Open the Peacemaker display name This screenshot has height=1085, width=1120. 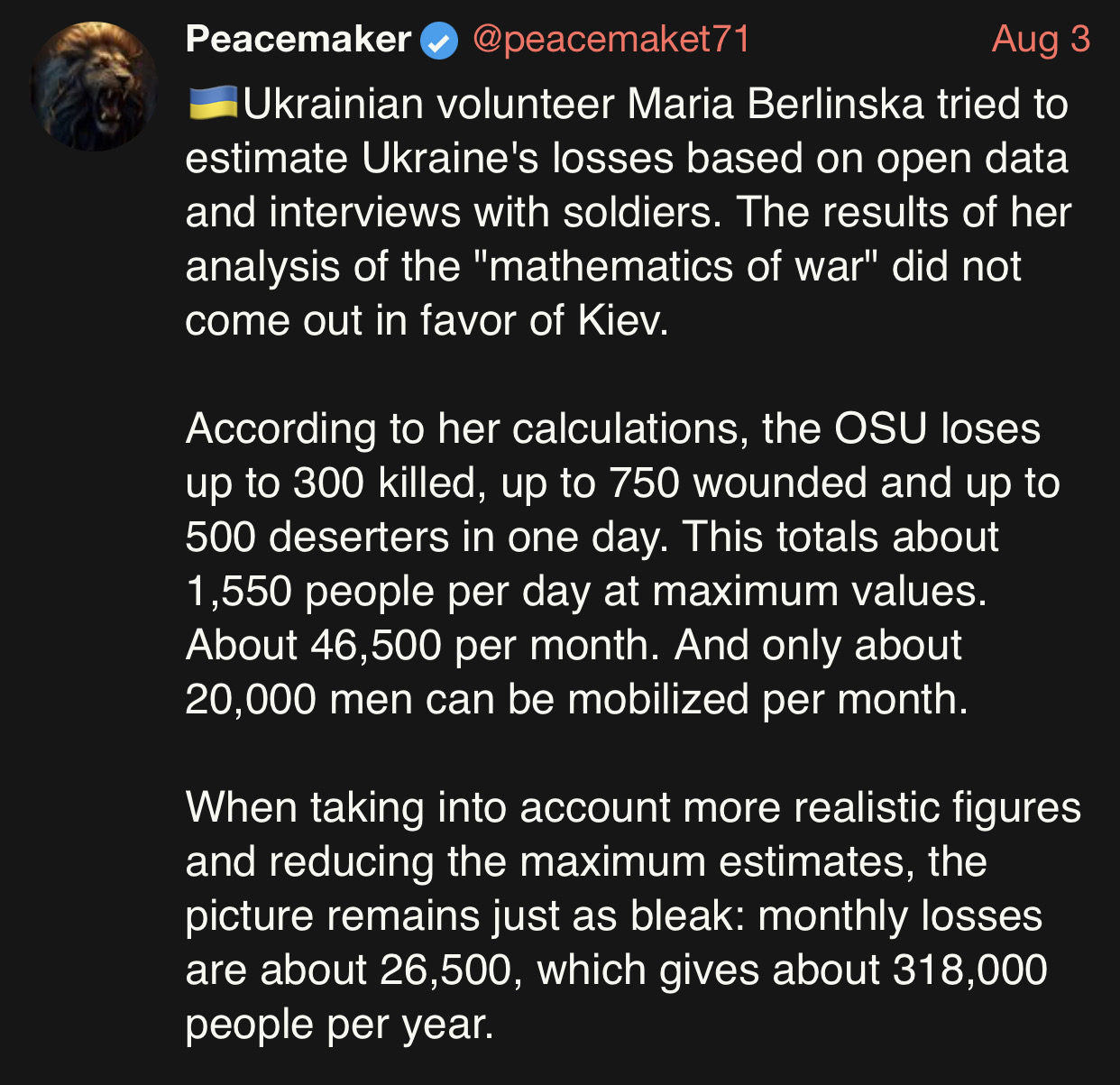tap(298, 40)
